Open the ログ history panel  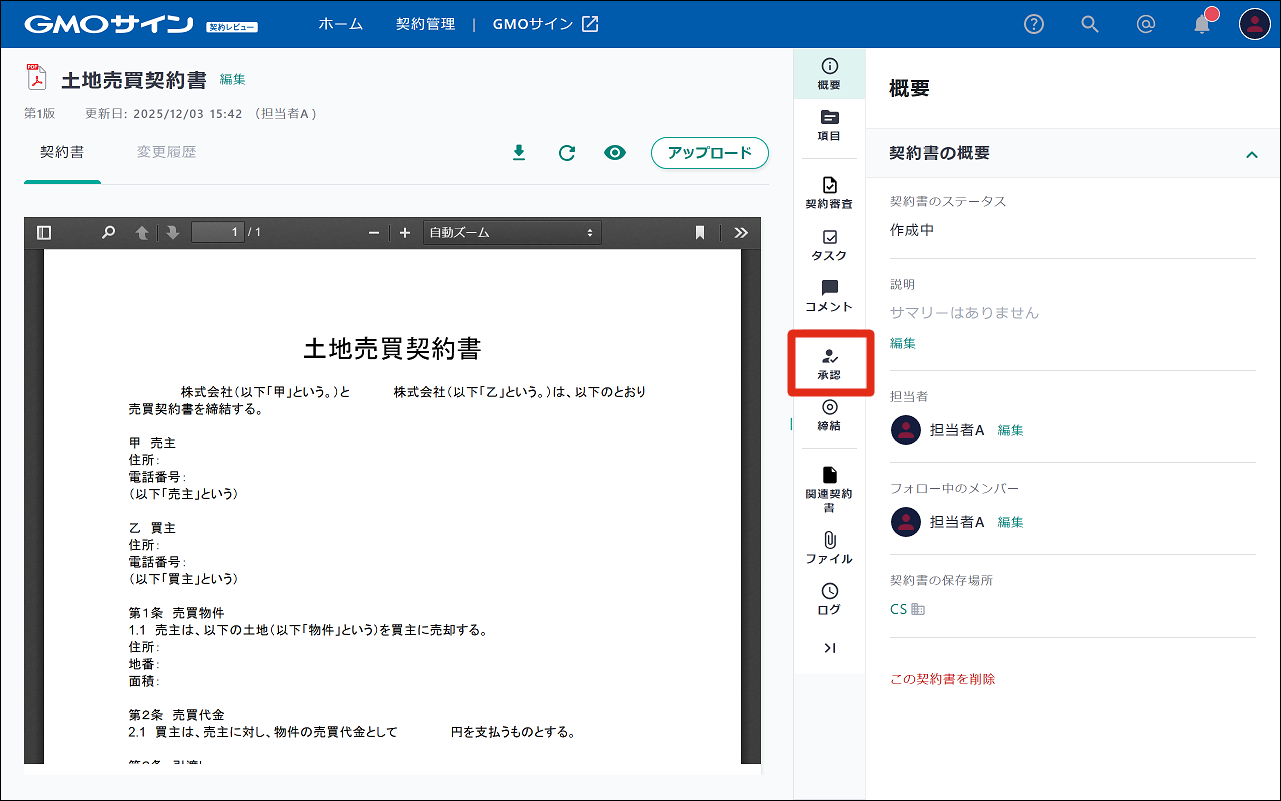click(x=829, y=599)
